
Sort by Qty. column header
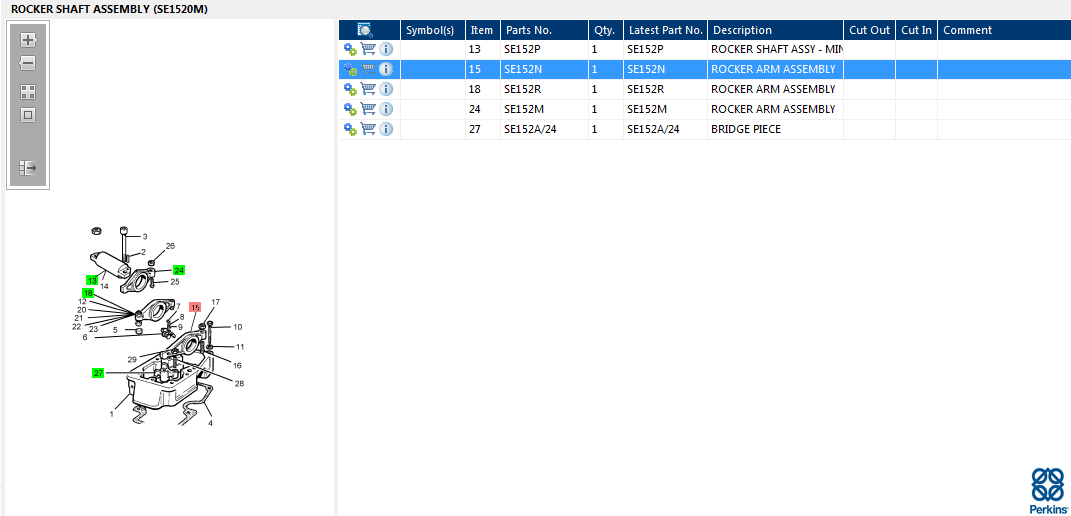pyautogui.click(x=606, y=30)
